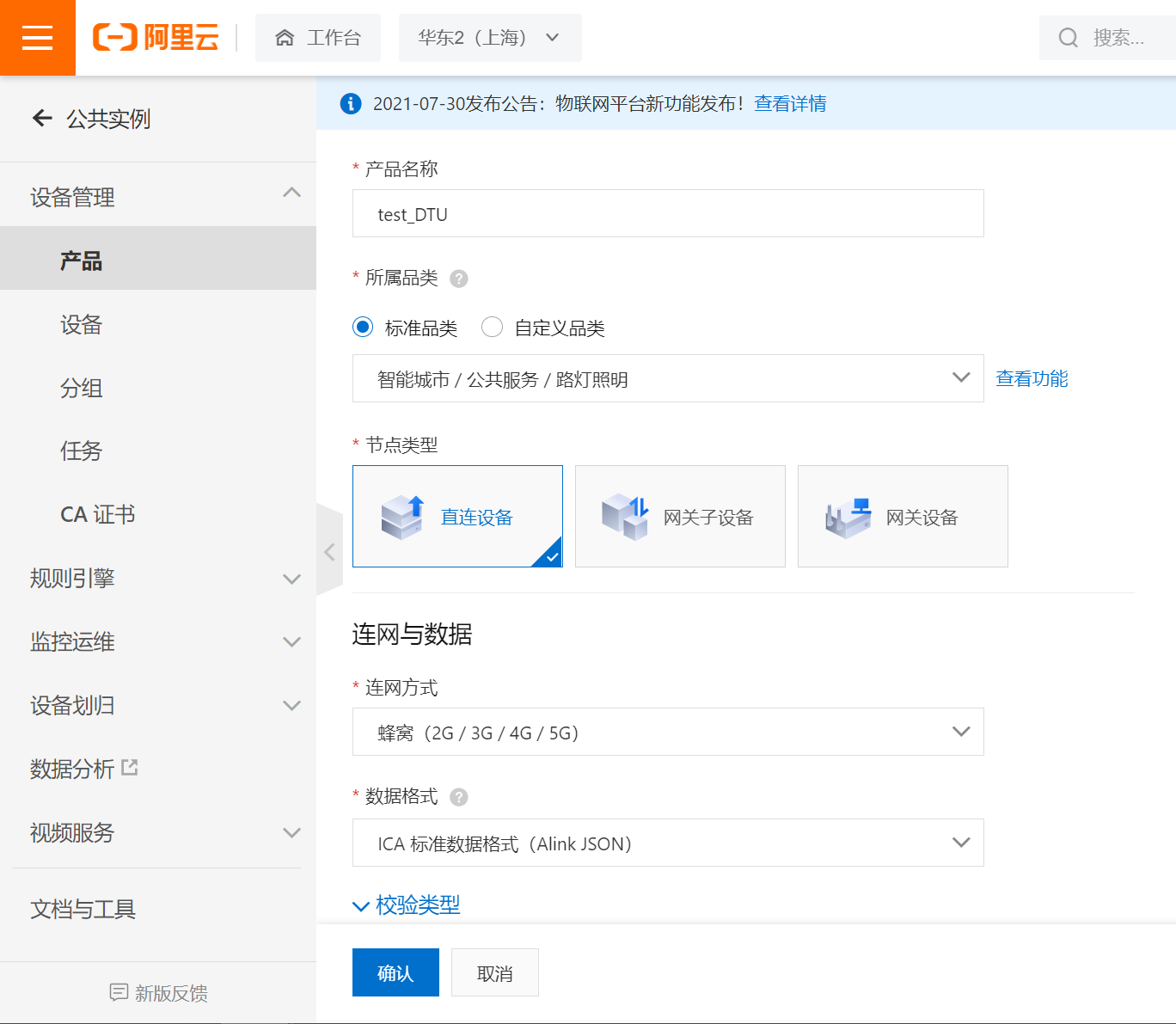Choose the 直连设备 node type card

[457, 516]
